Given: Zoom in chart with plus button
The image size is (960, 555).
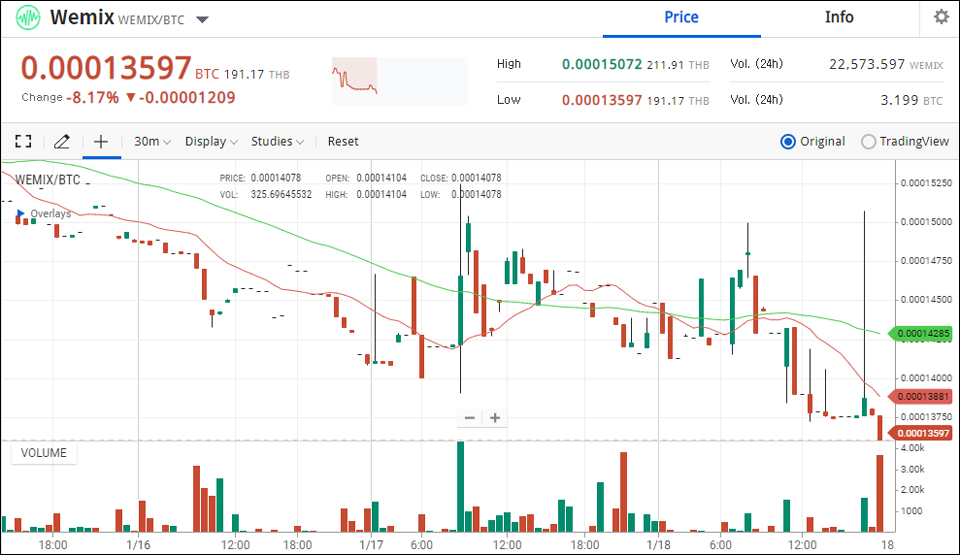Looking at the screenshot, I should click(x=494, y=418).
